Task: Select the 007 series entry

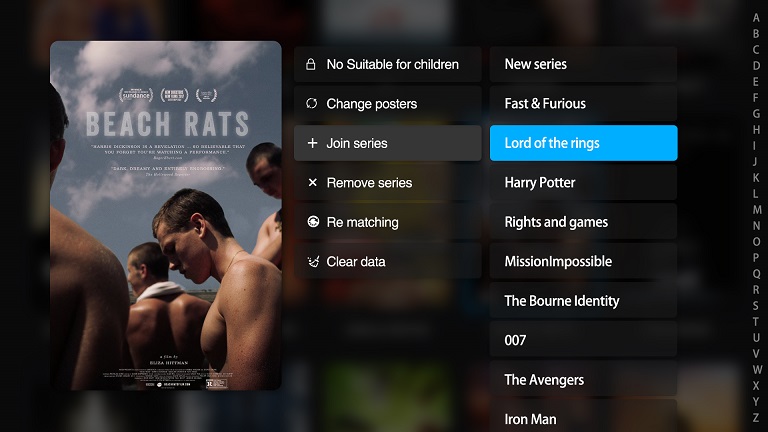Action: click(x=583, y=340)
